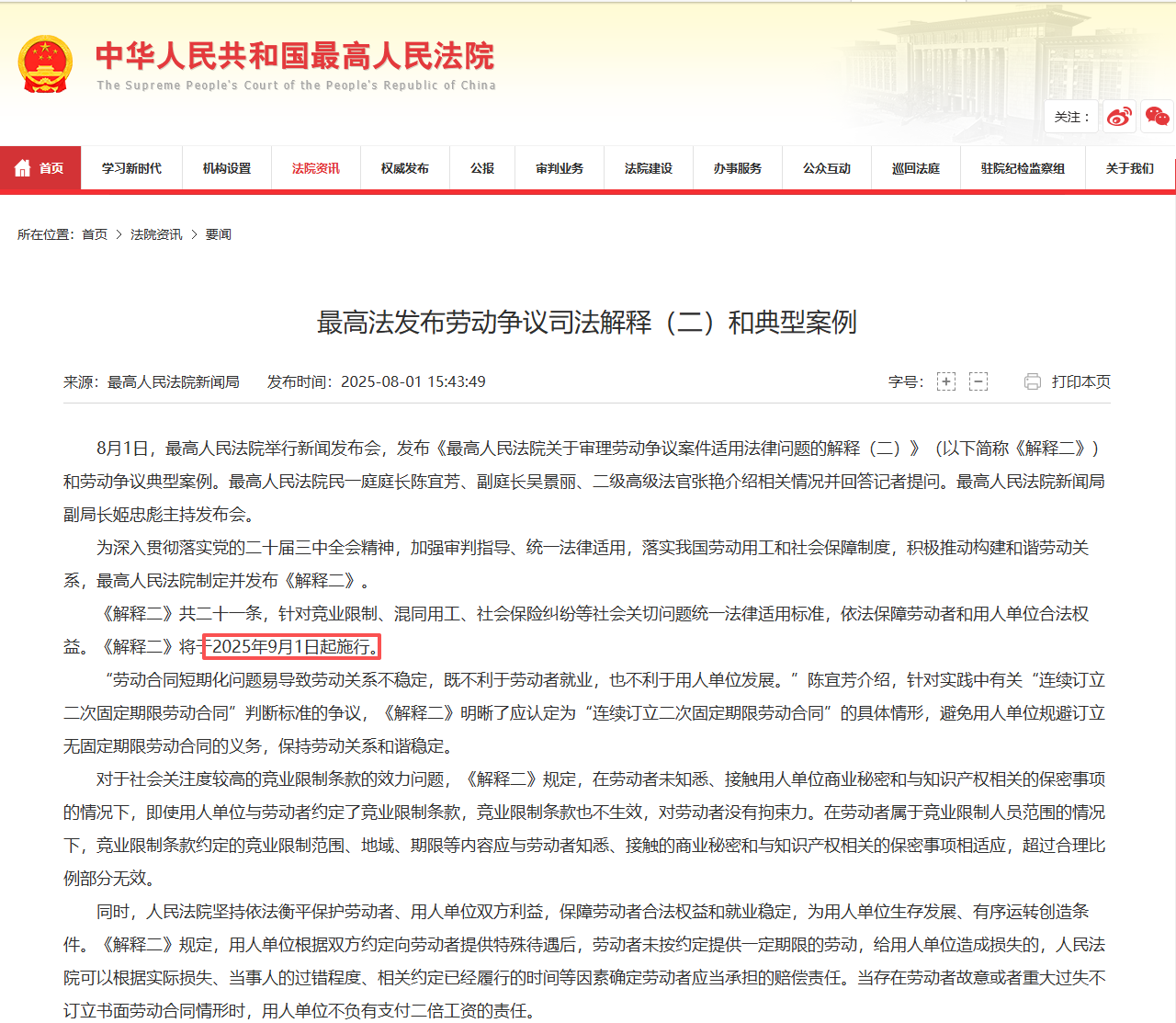Viewport: 1176px width, 1023px height.
Task: Open the 关于我们 menu
Action: tap(1129, 168)
